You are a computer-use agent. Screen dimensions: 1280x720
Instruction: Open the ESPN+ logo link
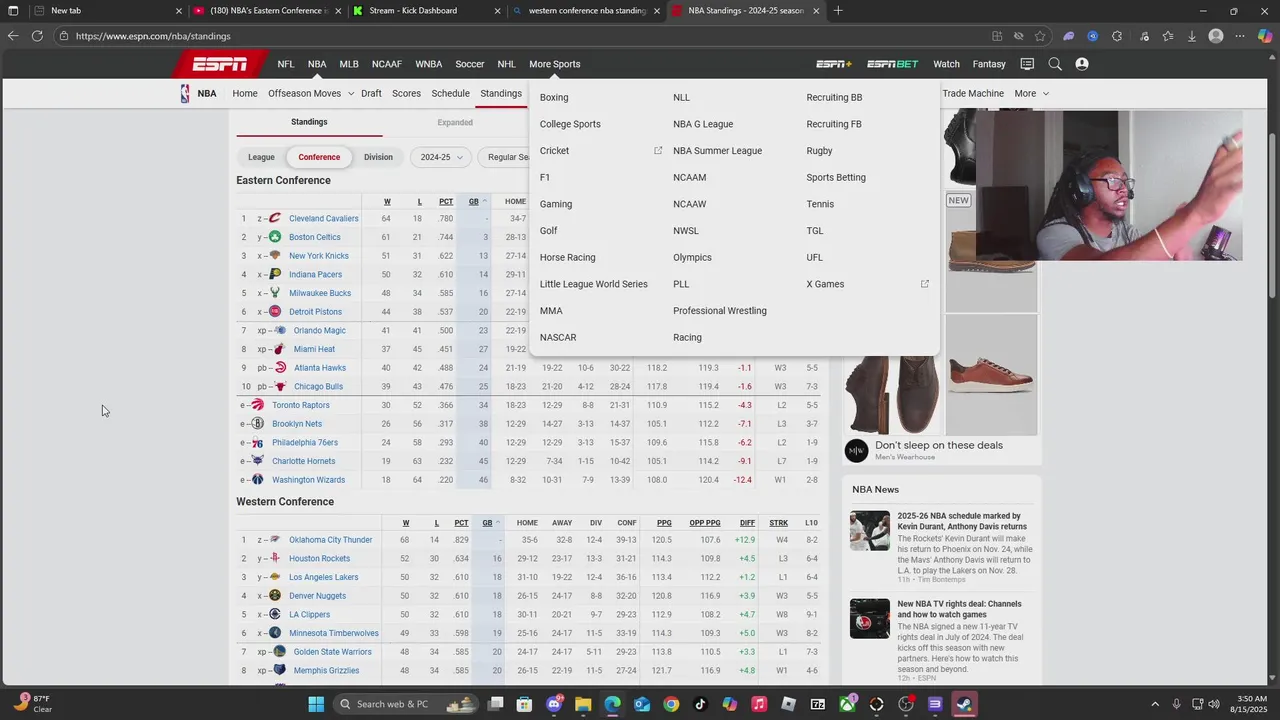(834, 64)
